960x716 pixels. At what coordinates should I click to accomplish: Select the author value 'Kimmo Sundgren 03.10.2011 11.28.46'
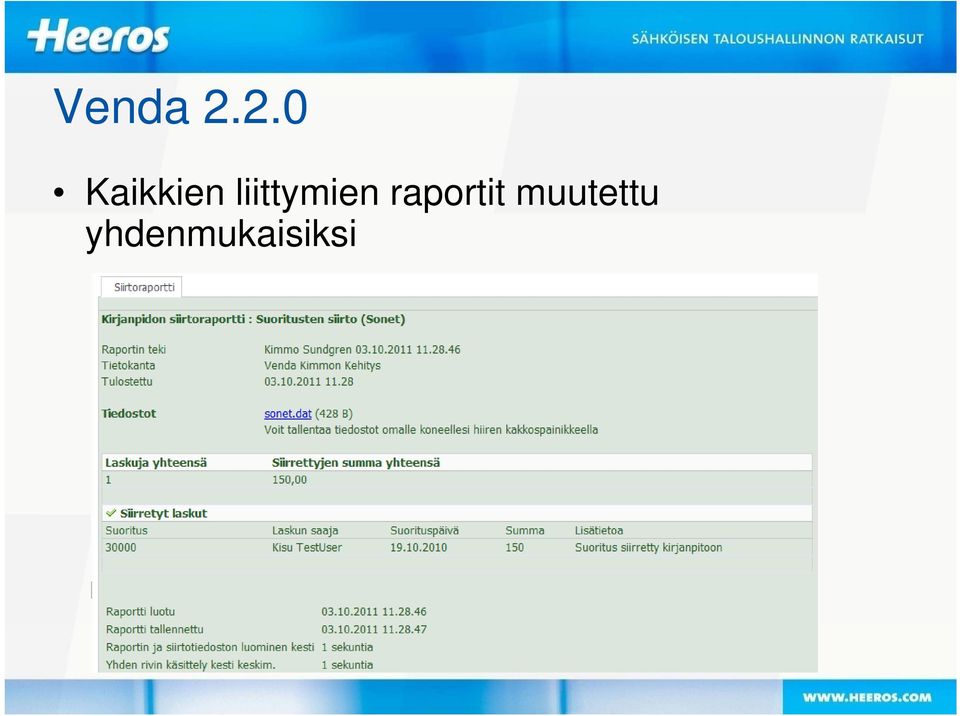362,350
